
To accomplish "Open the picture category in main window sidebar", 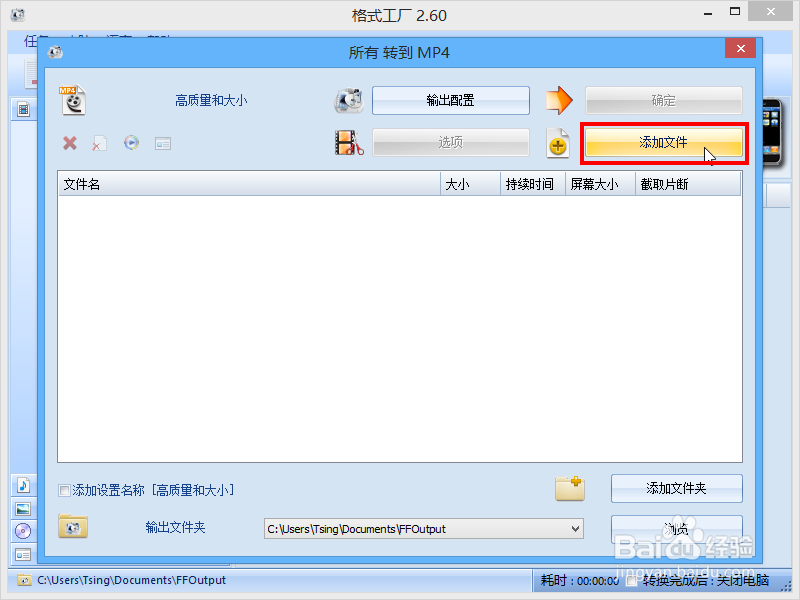I will click(x=23, y=509).
